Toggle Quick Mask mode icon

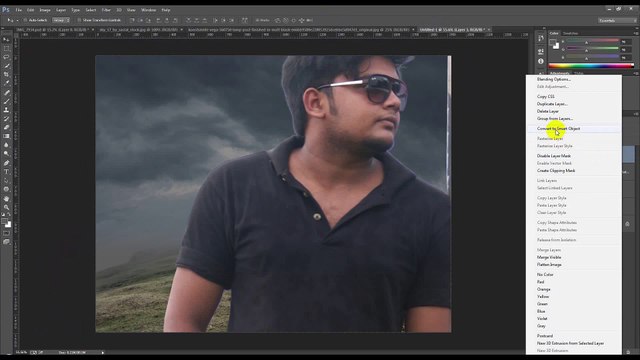[6, 233]
